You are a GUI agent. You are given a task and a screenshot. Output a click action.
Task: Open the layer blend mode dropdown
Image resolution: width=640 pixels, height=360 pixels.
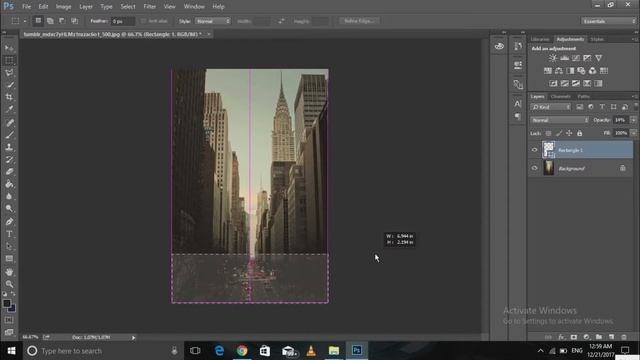(x=560, y=120)
